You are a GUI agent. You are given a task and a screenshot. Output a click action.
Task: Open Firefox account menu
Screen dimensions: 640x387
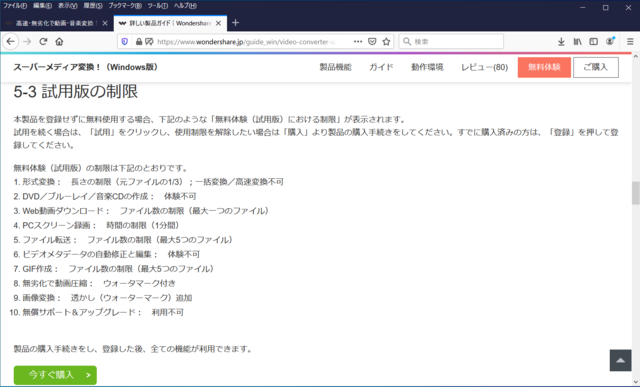point(610,42)
